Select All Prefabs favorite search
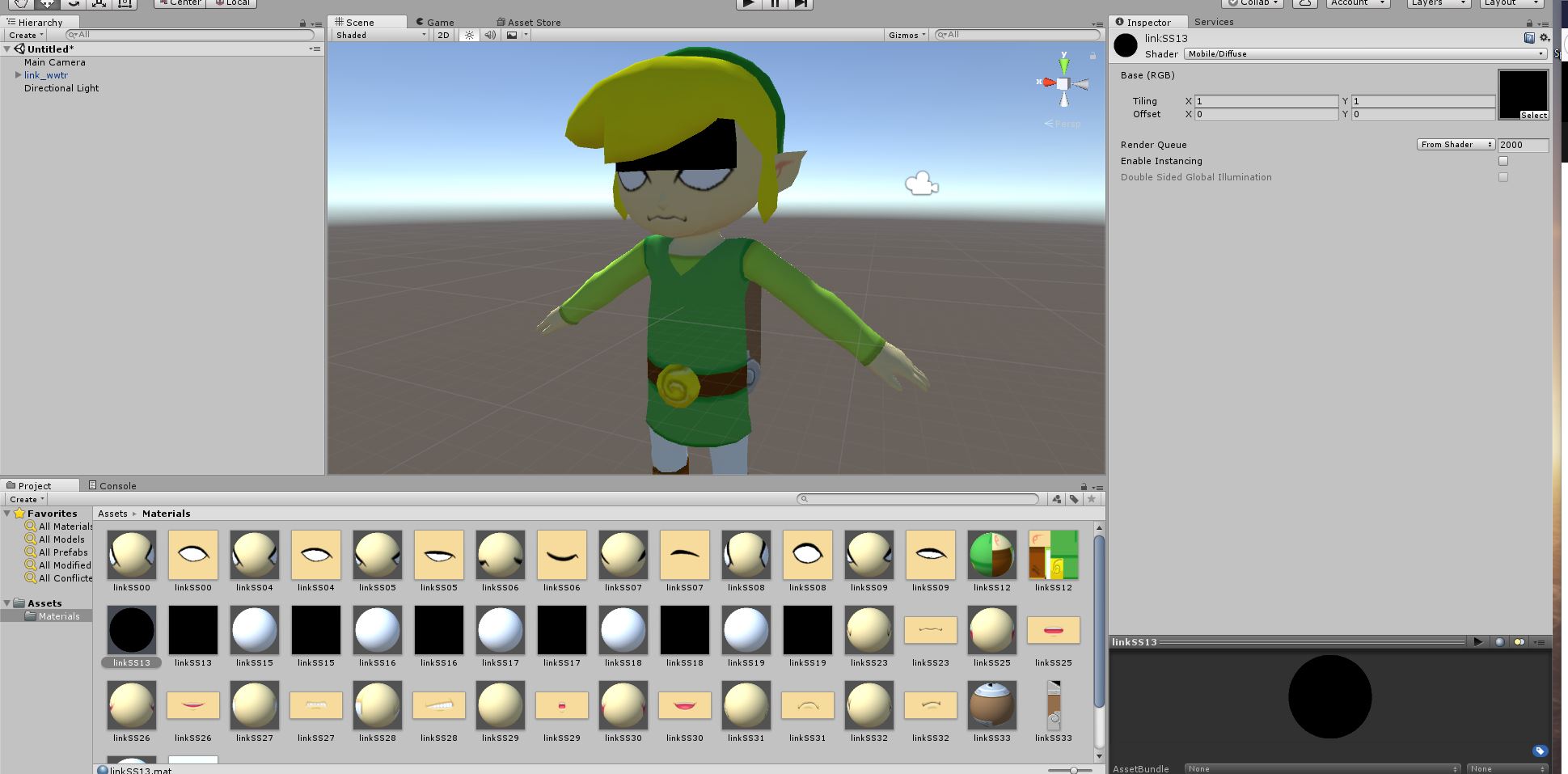The height and width of the screenshot is (774, 1568). coord(64,552)
